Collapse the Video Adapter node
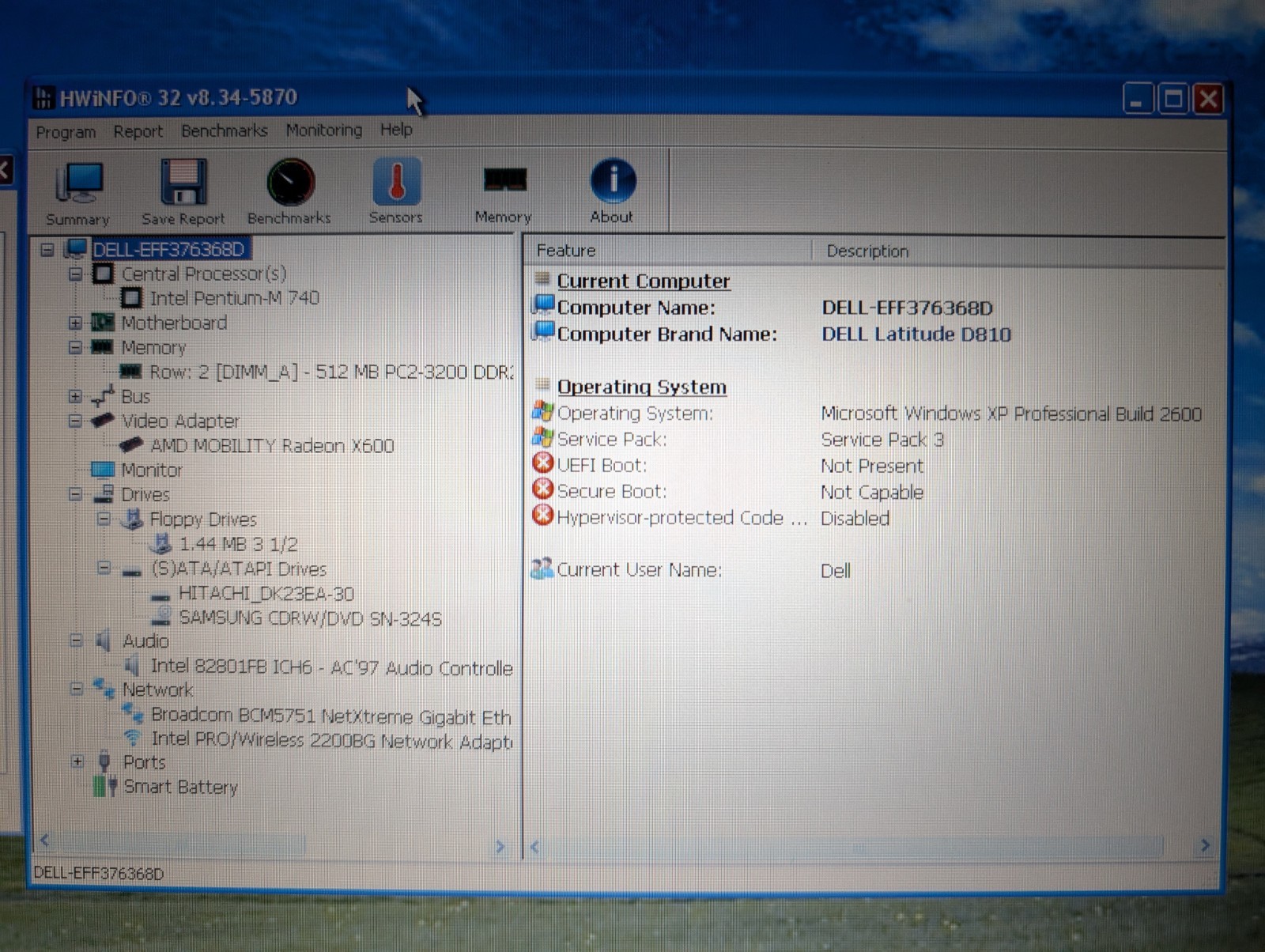This screenshot has height=952, width=1265. pos(75,421)
